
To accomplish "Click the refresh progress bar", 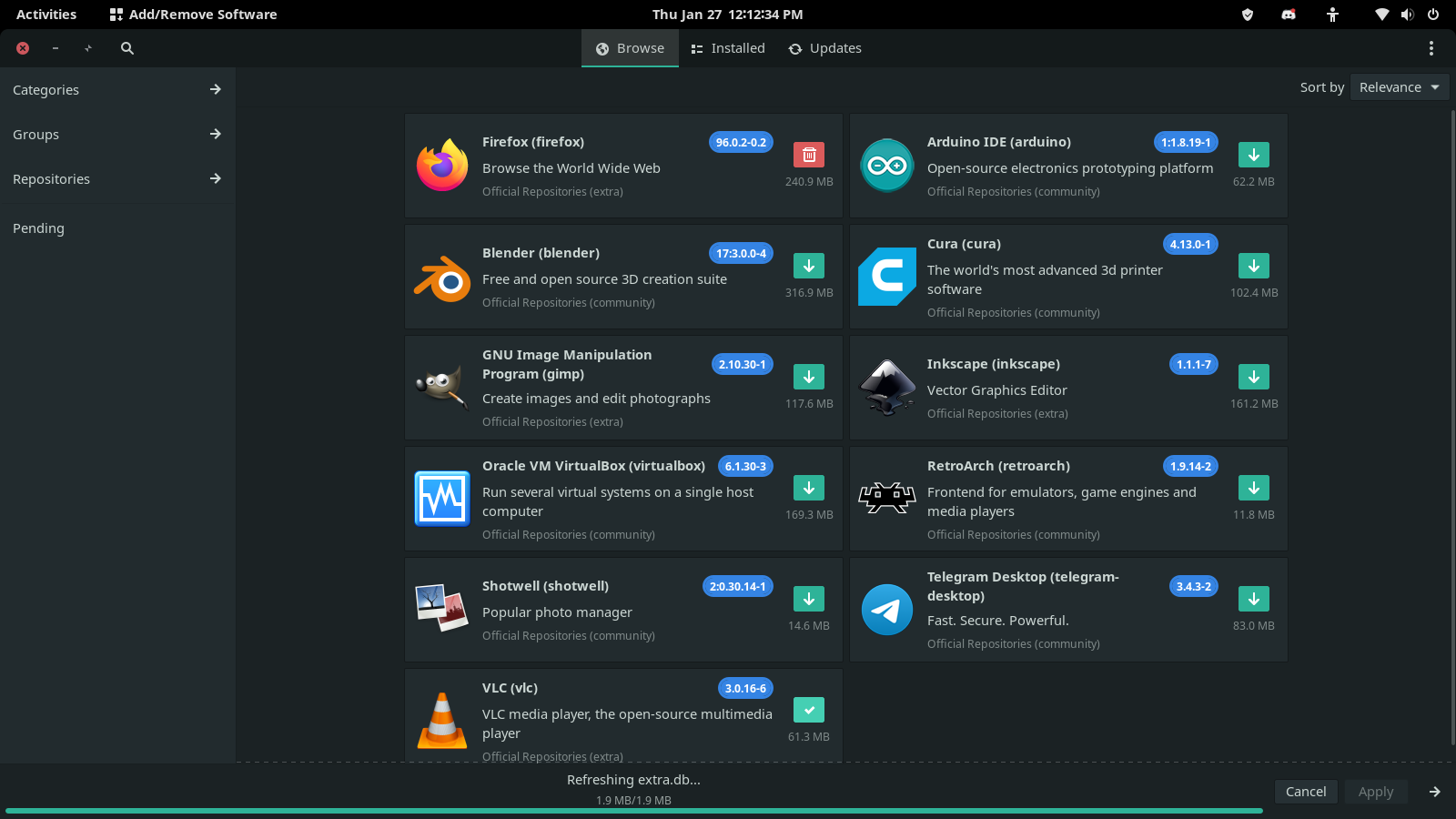I will [633, 810].
